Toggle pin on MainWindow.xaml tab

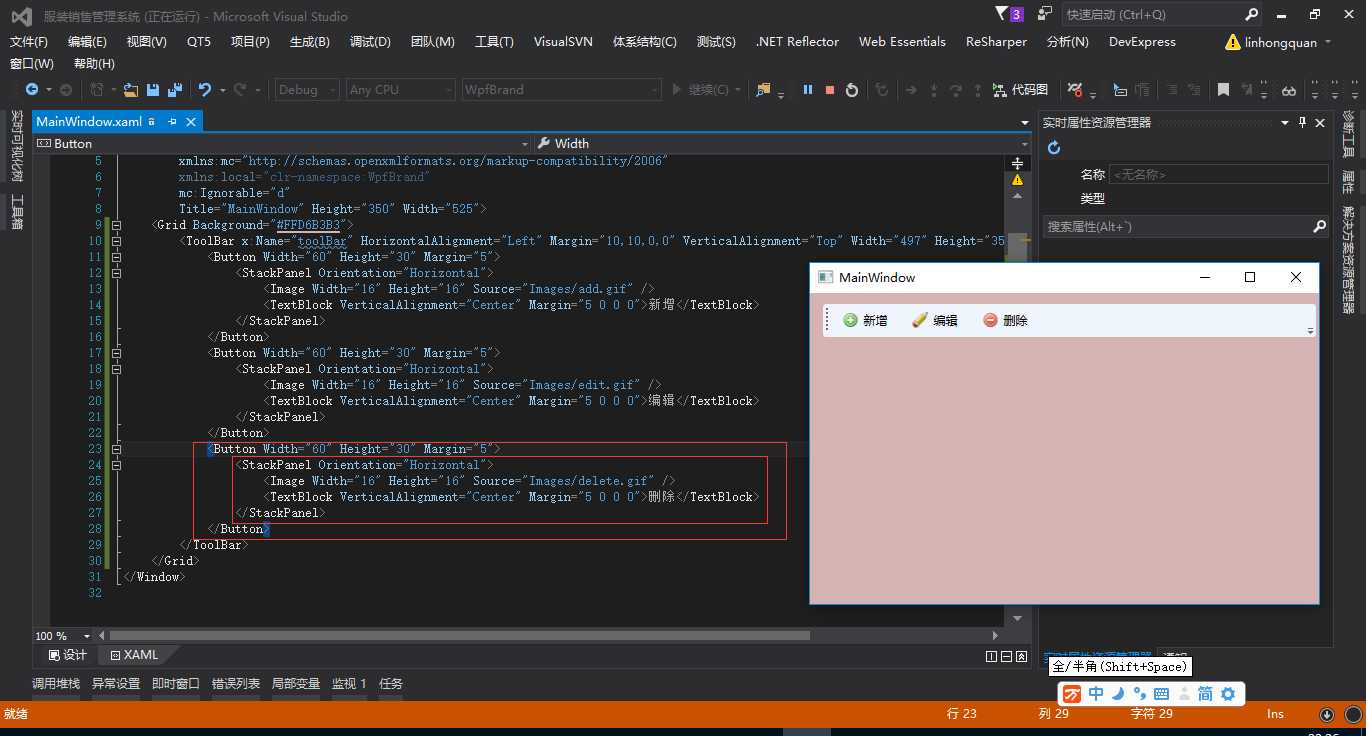point(172,121)
